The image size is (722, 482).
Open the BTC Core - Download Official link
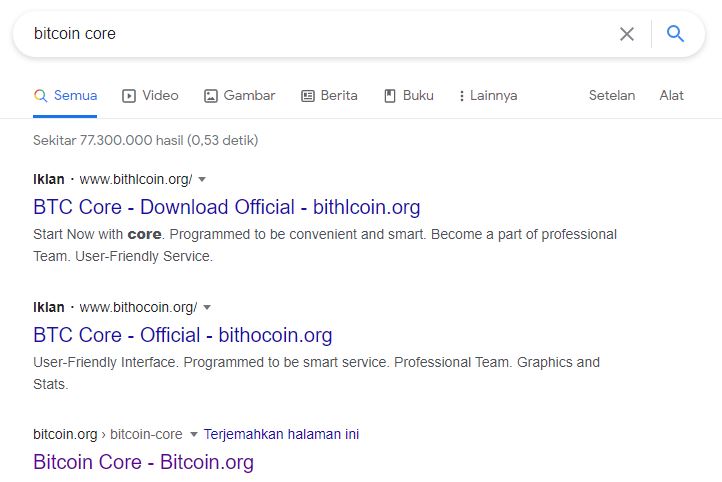[227, 207]
